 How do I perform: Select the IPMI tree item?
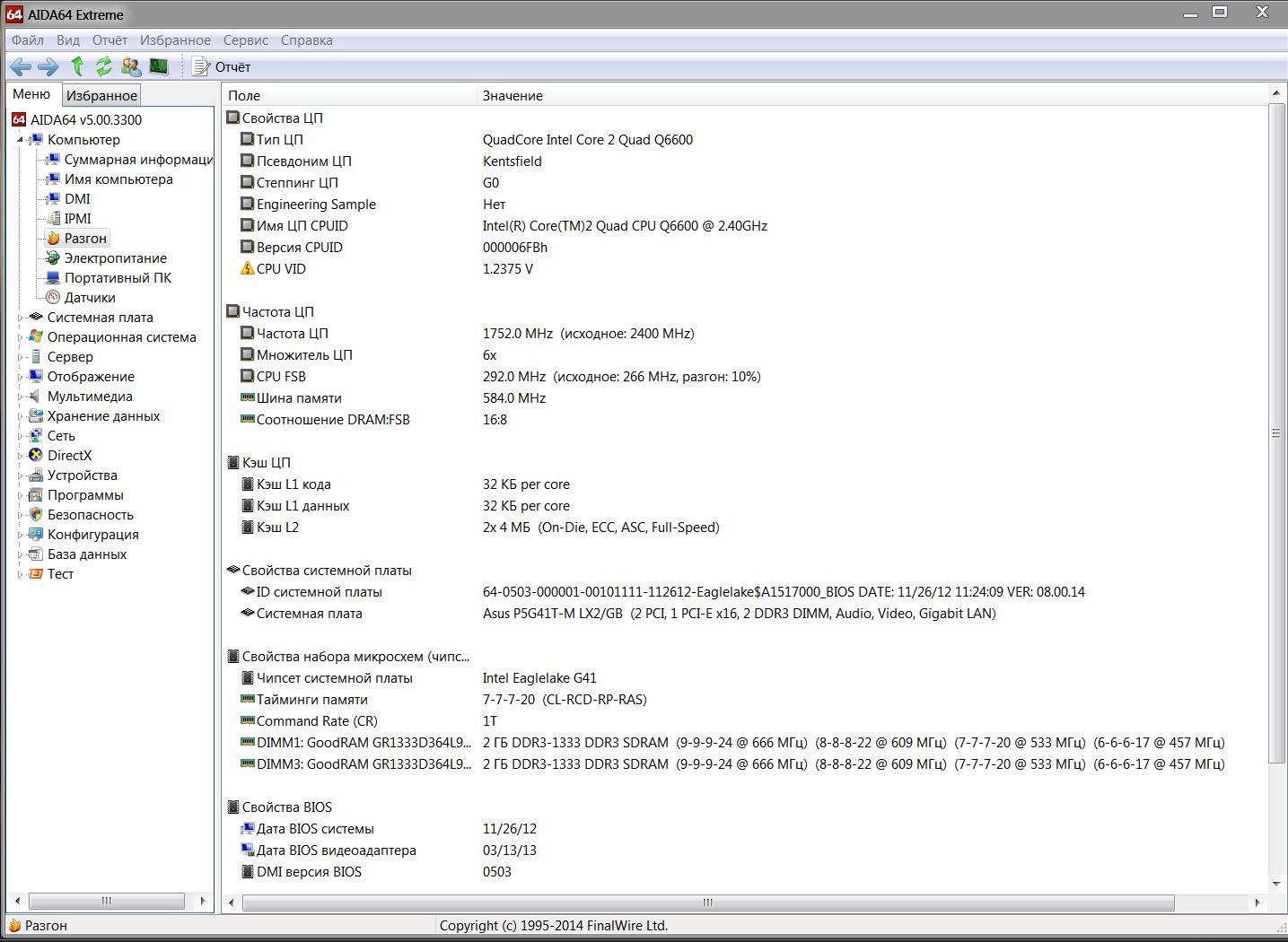(77, 218)
